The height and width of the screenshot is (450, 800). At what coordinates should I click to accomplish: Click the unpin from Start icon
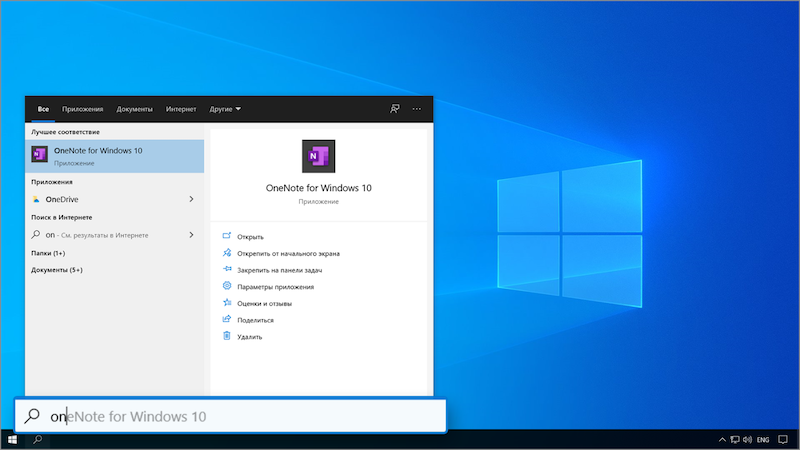tap(227, 253)
